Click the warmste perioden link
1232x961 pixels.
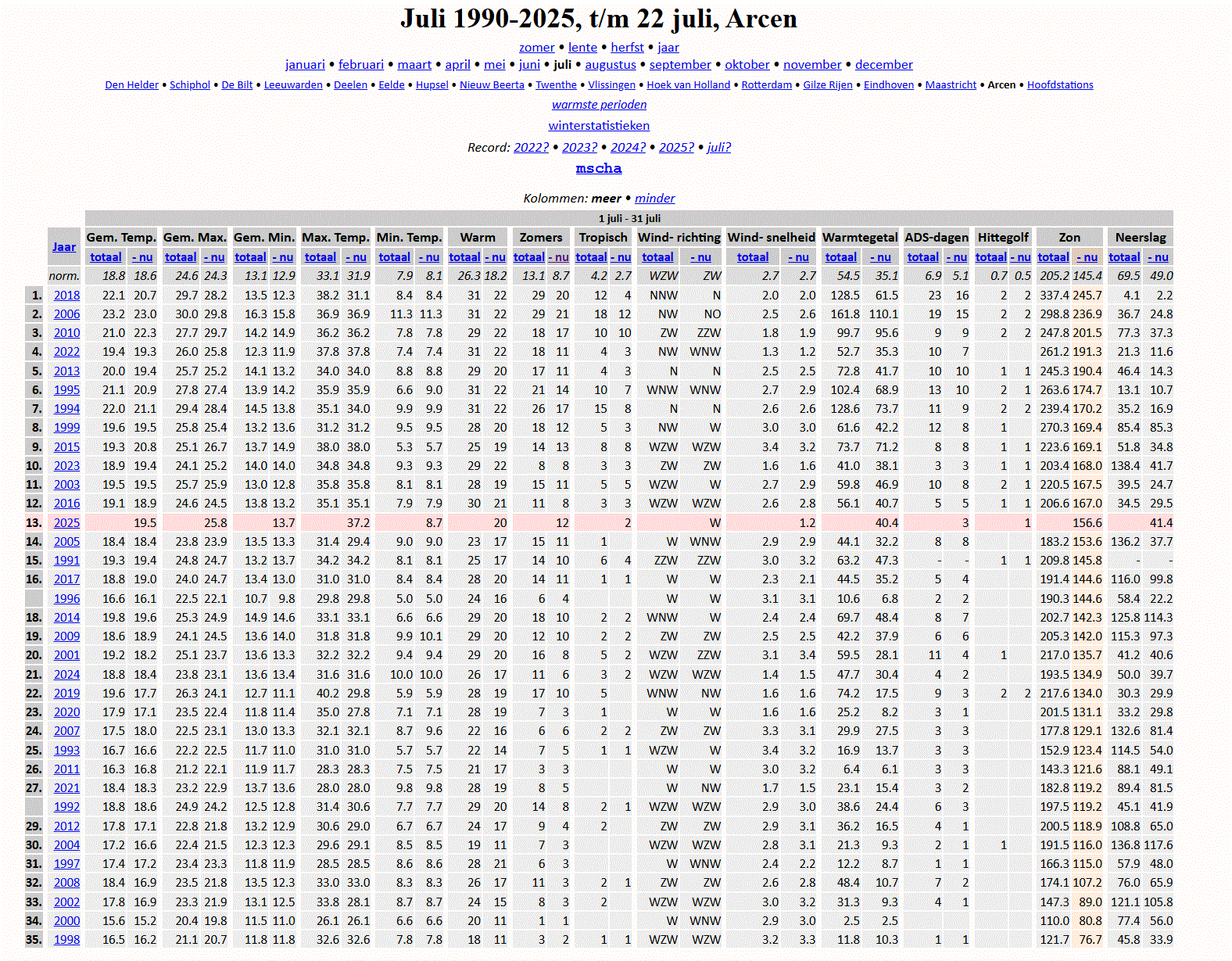599,105
